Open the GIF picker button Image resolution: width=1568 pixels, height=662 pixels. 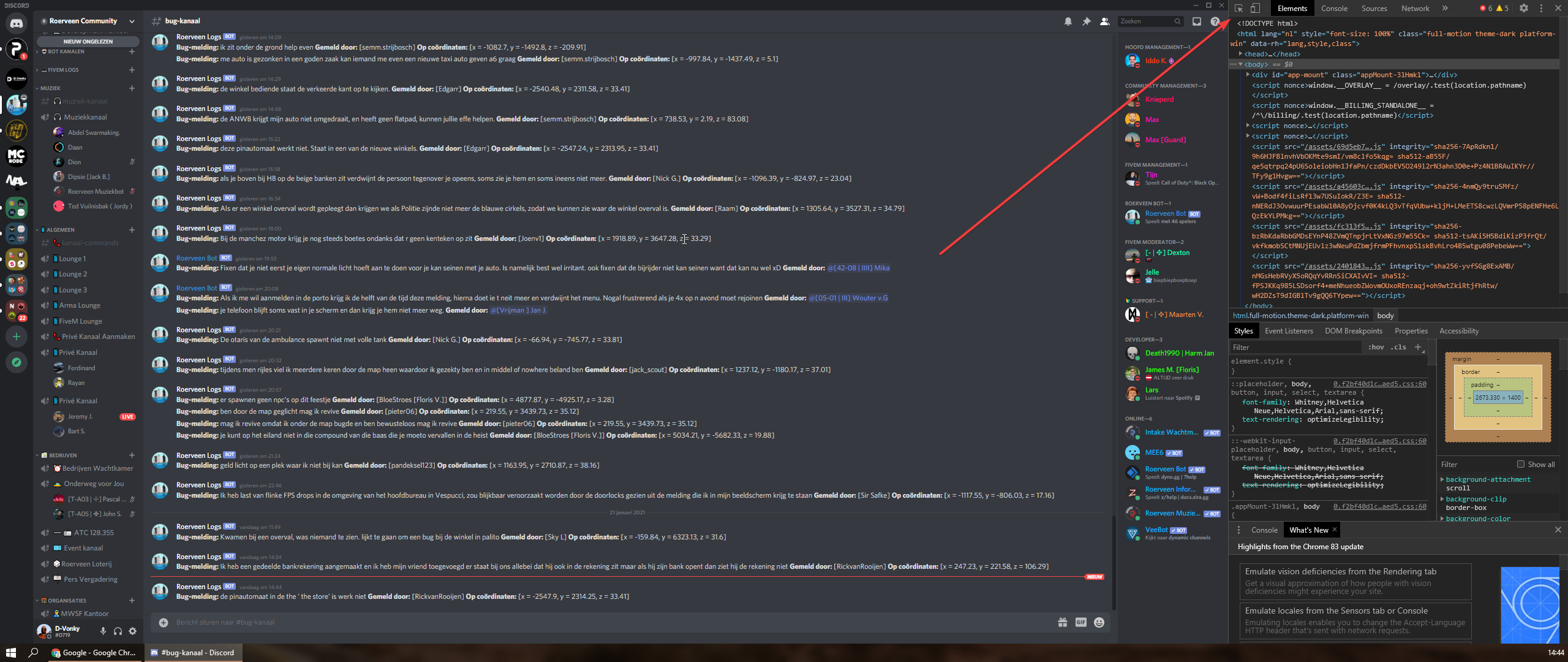pyautogui.click(x=1080, y=623)
